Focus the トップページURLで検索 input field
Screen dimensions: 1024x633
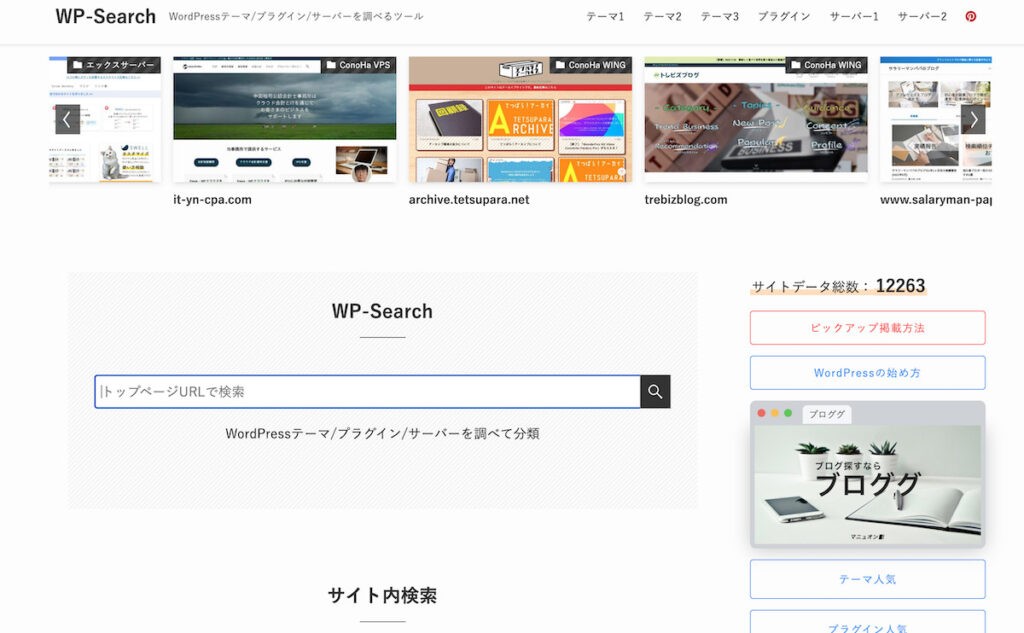[368, 391]
